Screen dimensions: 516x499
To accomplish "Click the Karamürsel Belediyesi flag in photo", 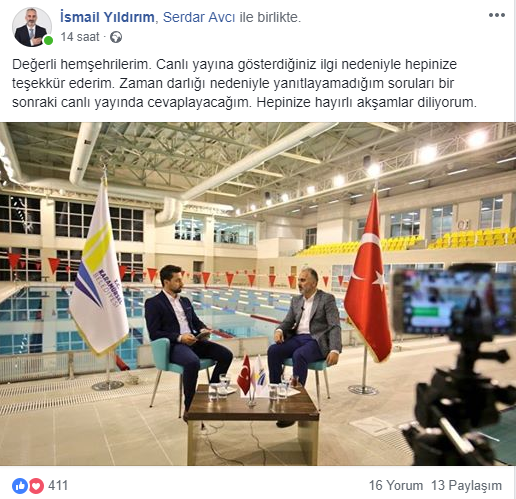I will click(x=99, y=268).
